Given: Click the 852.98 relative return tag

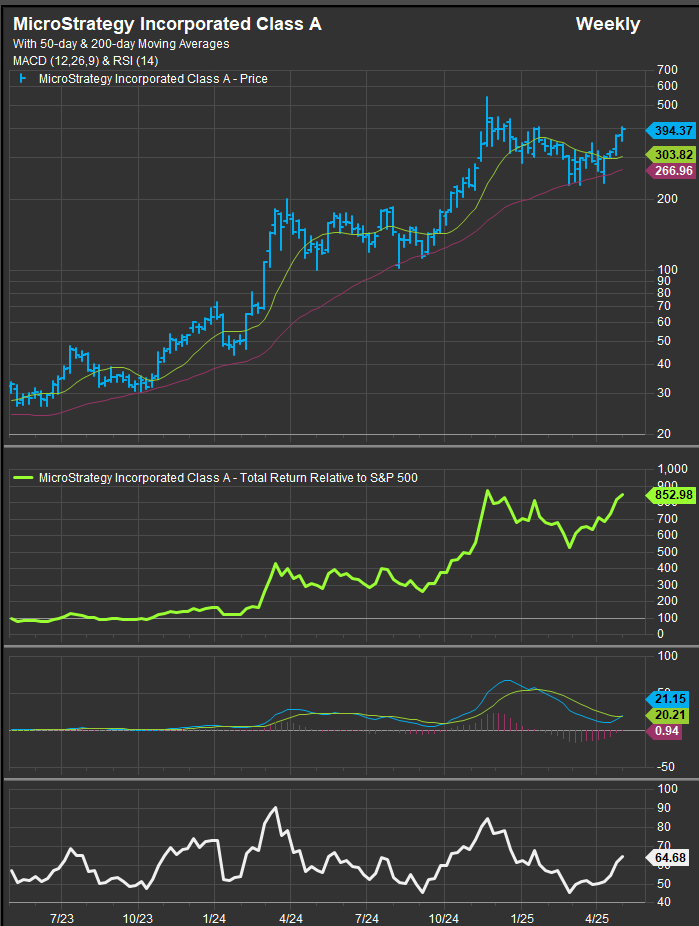Looking at the screenshot, I should coord(671,495).
